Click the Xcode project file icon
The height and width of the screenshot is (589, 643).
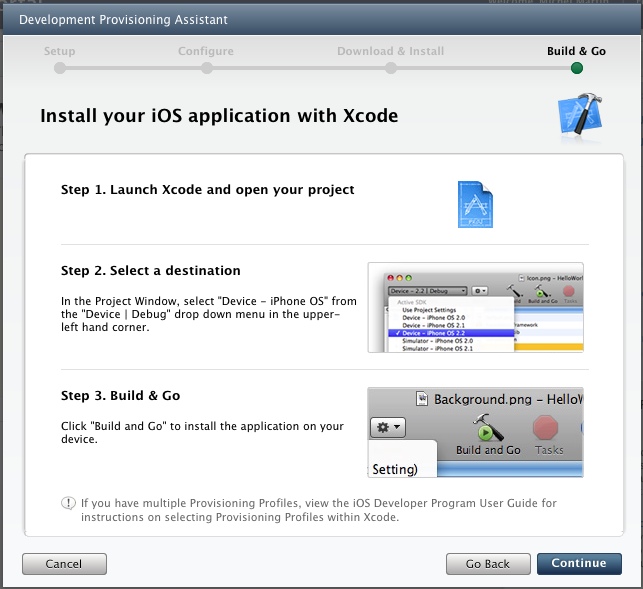[475, 204]
